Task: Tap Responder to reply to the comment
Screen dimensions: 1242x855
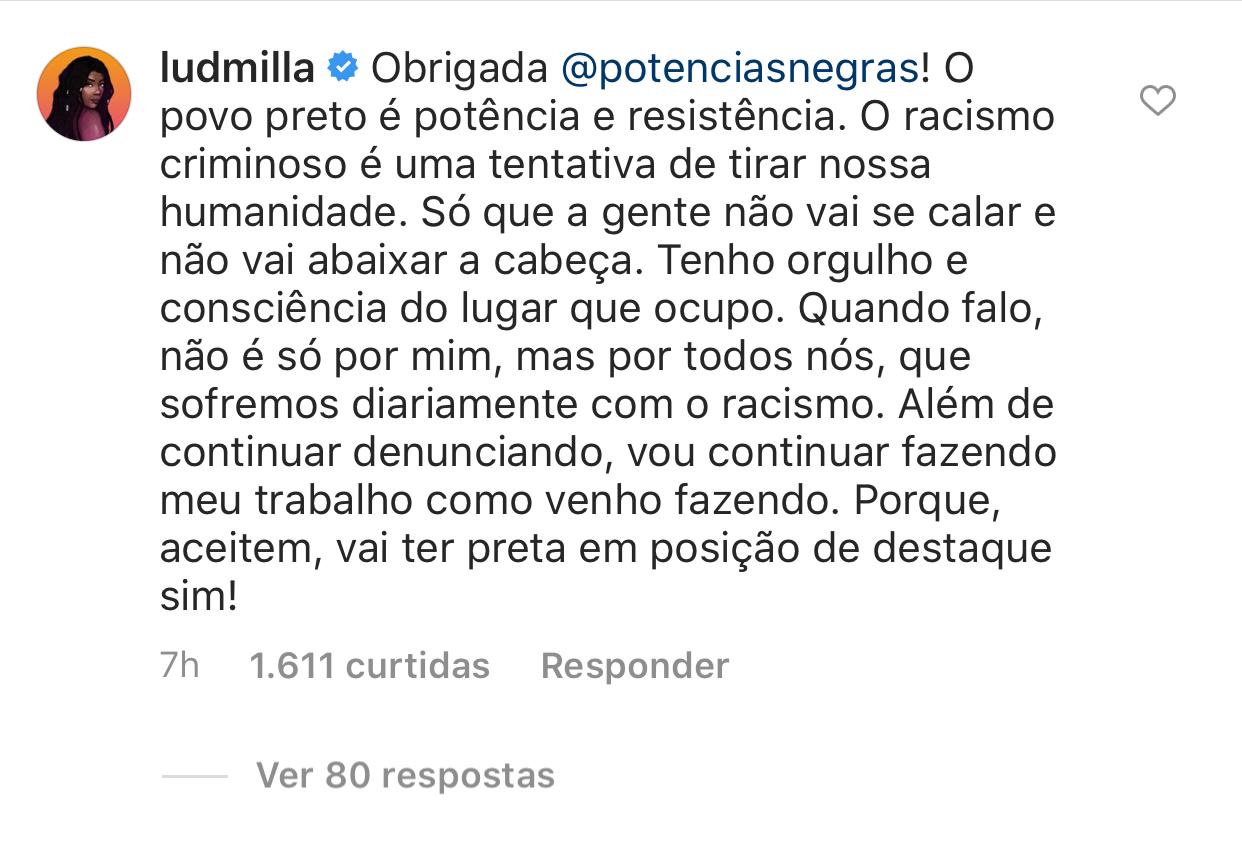Action: pyautogui.click(x=635, y=666)
